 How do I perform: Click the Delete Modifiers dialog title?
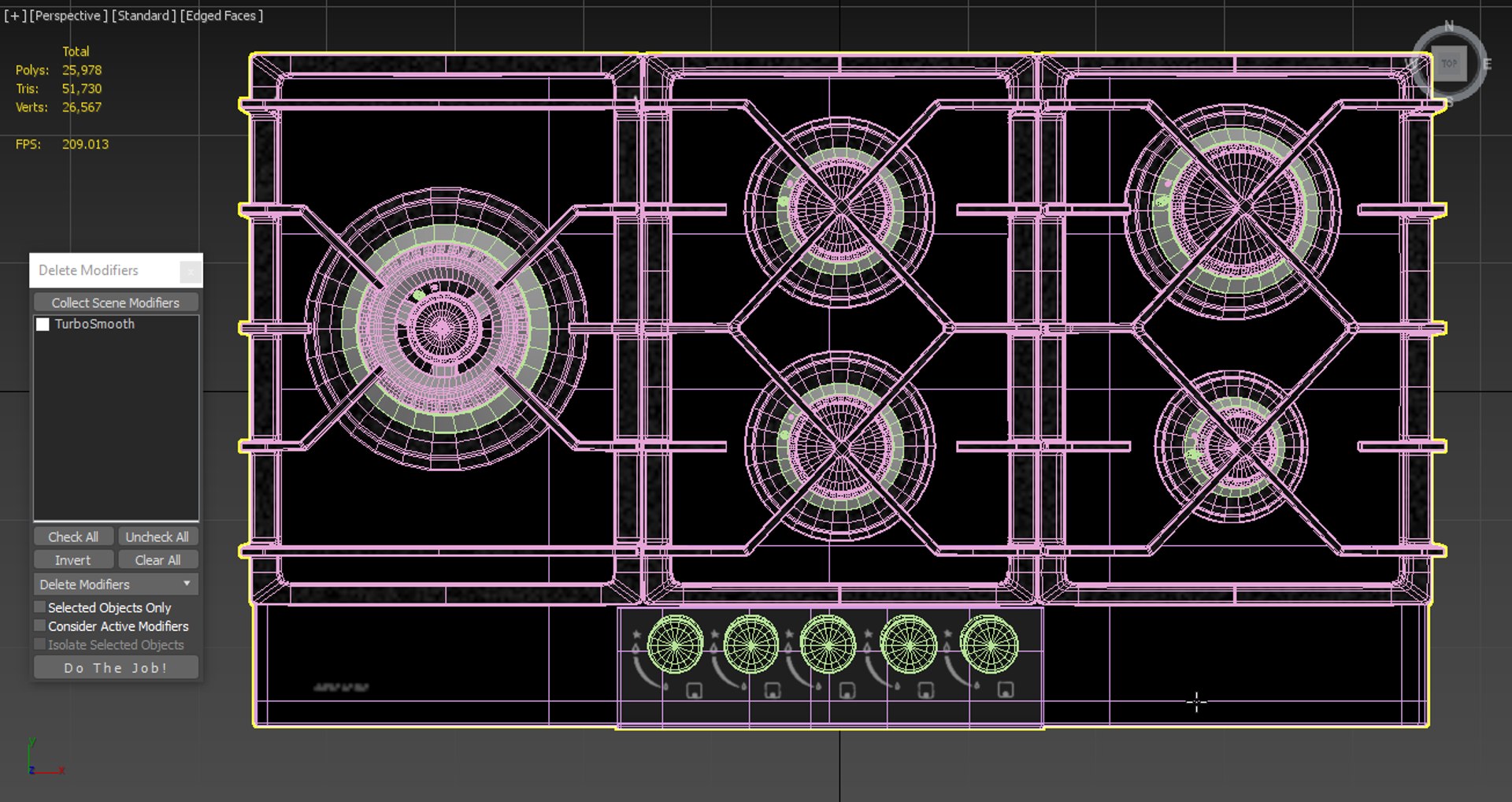point(88,270)
